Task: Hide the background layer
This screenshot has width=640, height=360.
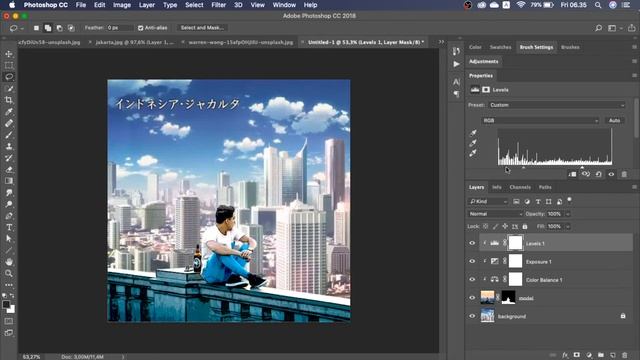Action: pyautogui.click(x=472, y=316)
